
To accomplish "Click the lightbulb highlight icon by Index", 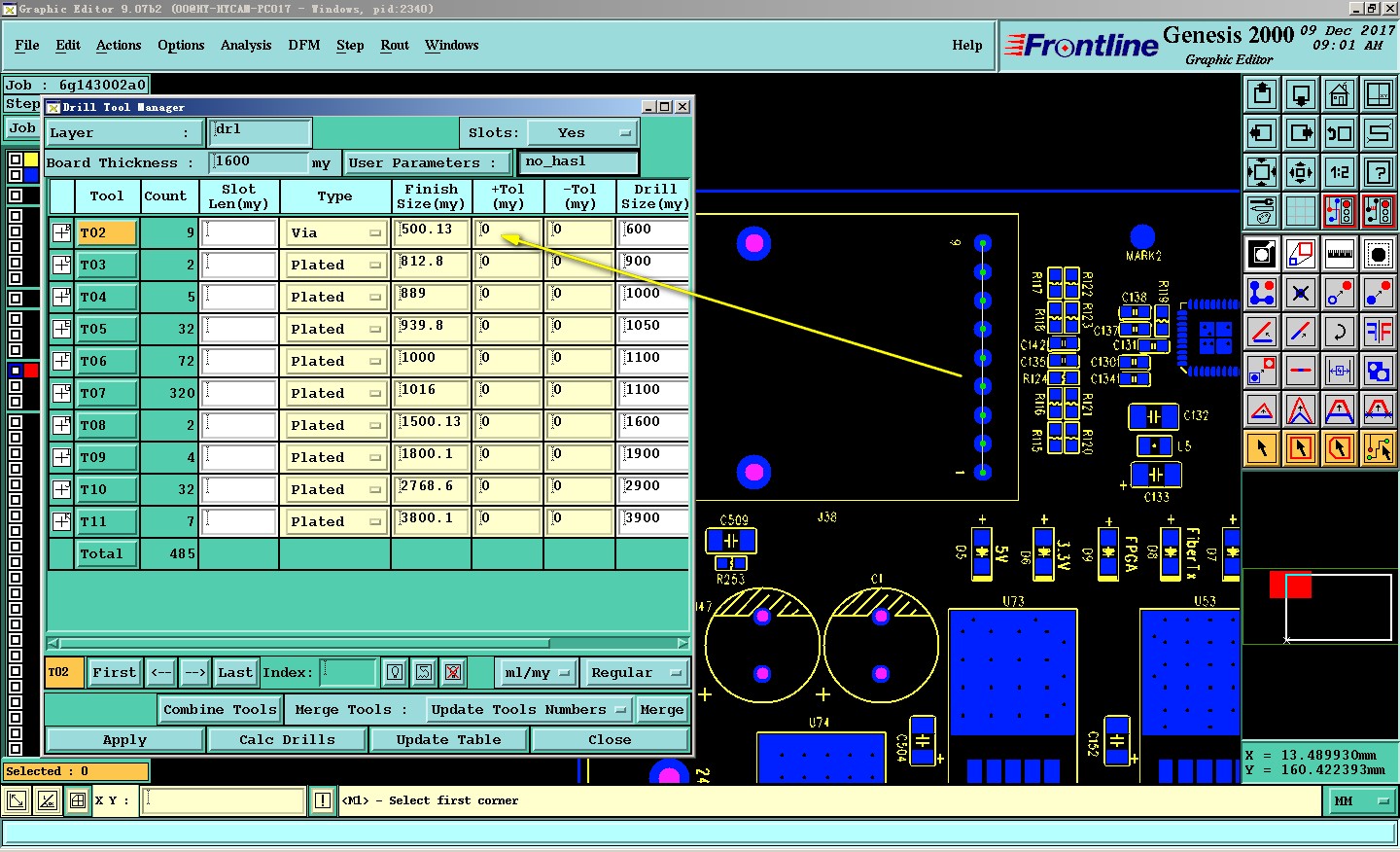I will (395, 672).
